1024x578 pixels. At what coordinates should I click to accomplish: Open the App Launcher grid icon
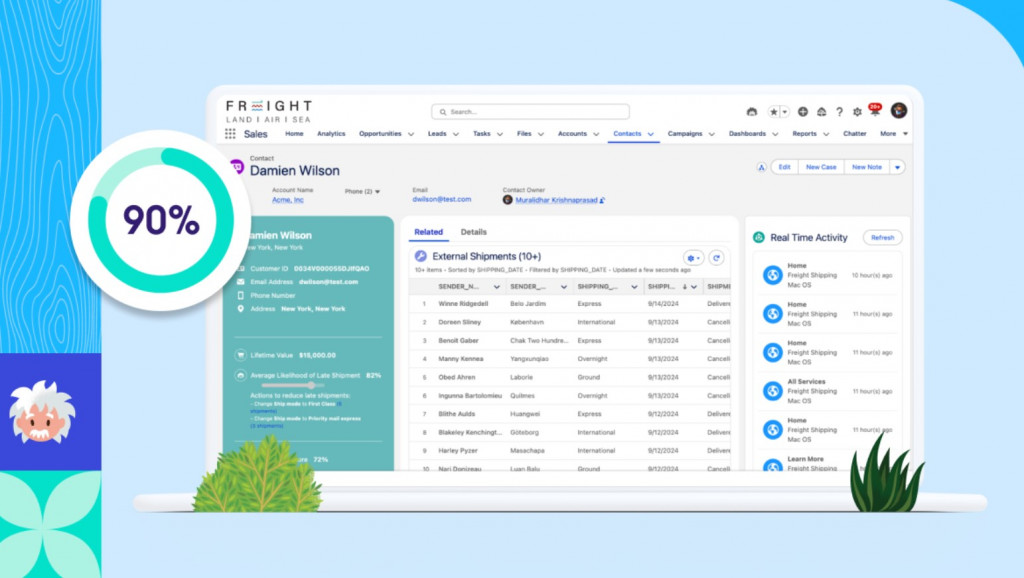coord(230,134)
